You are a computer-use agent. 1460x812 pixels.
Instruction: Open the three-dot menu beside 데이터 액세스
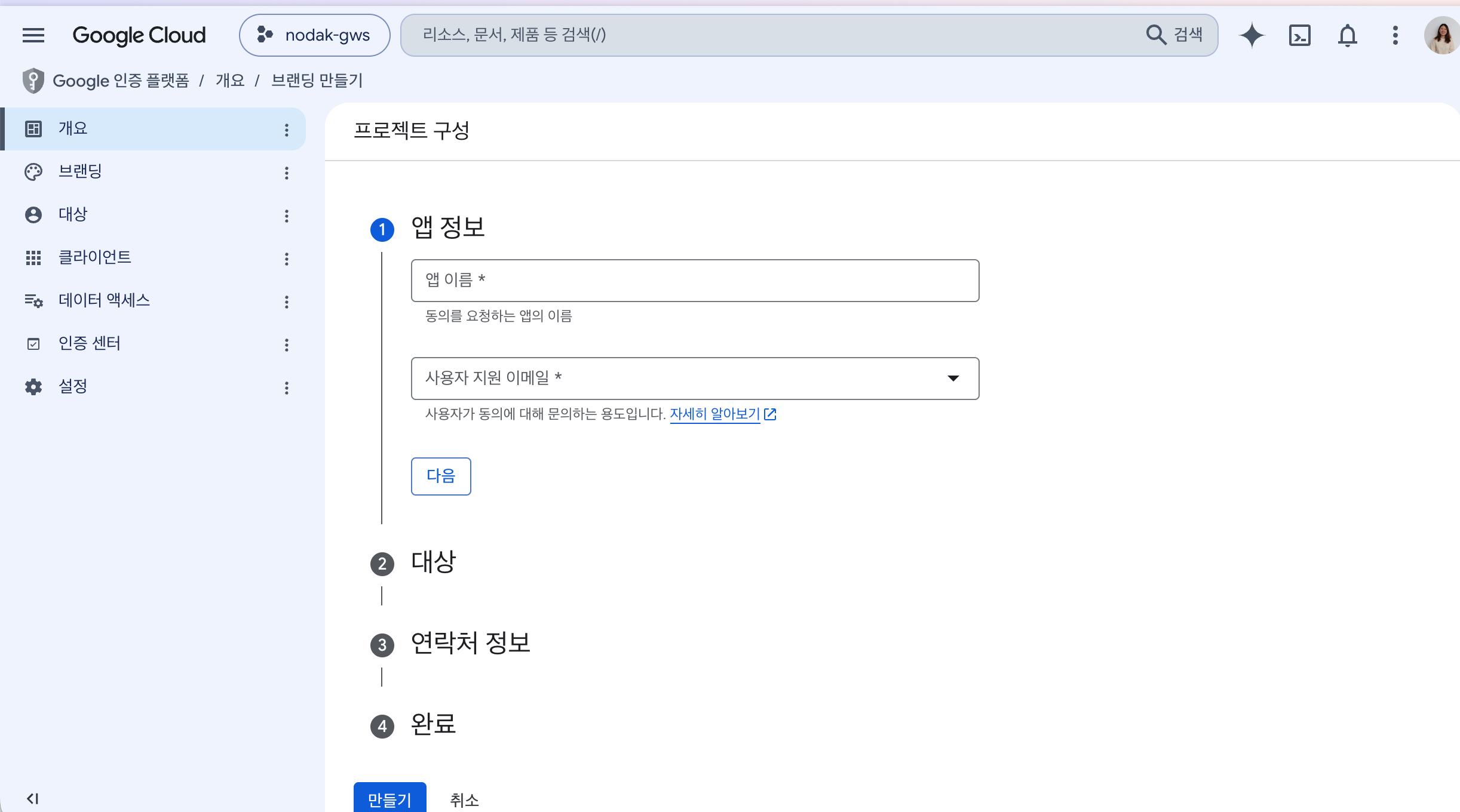coord(287,302)
